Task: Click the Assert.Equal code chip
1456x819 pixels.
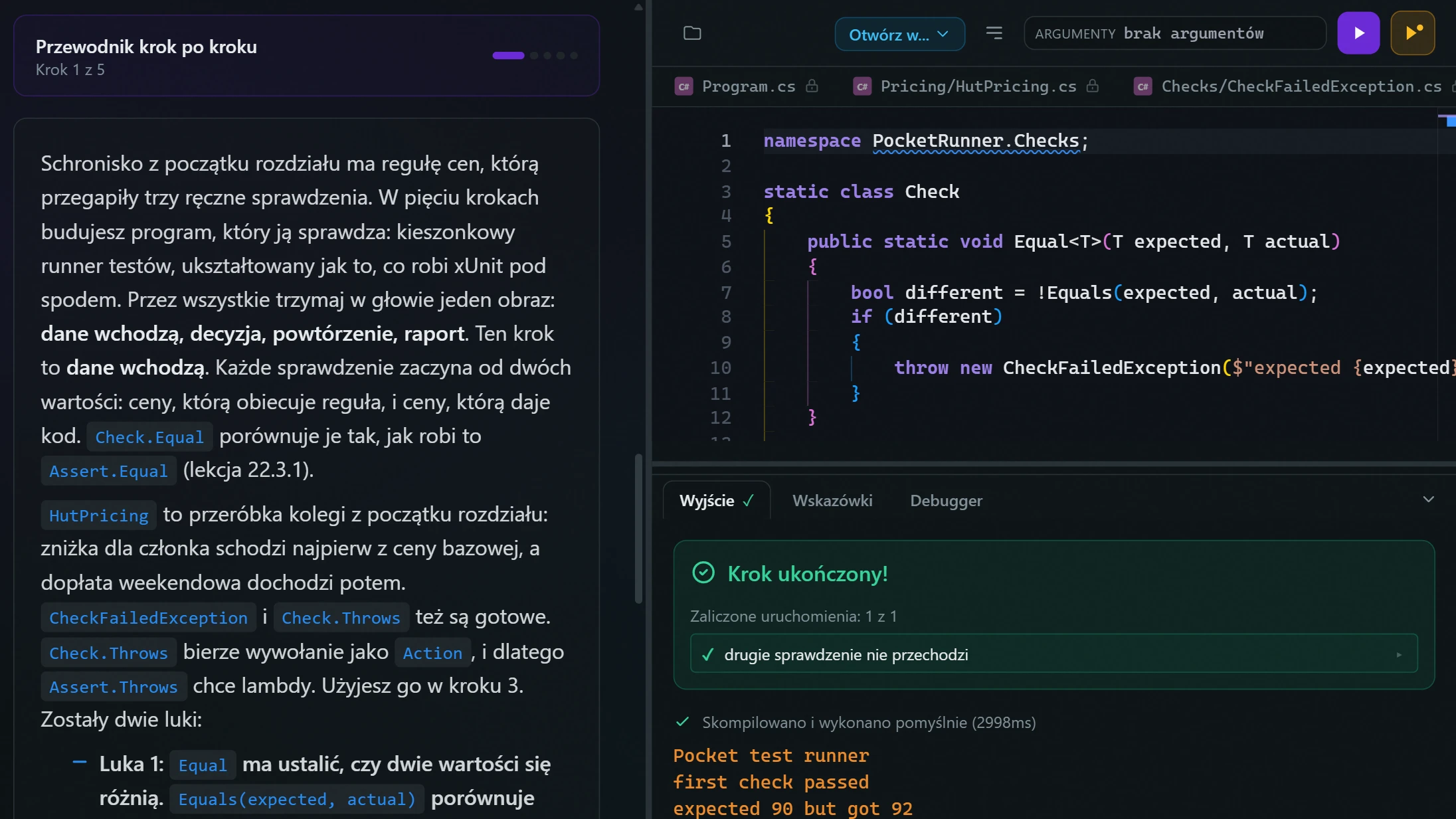Action: pos(108,471)
